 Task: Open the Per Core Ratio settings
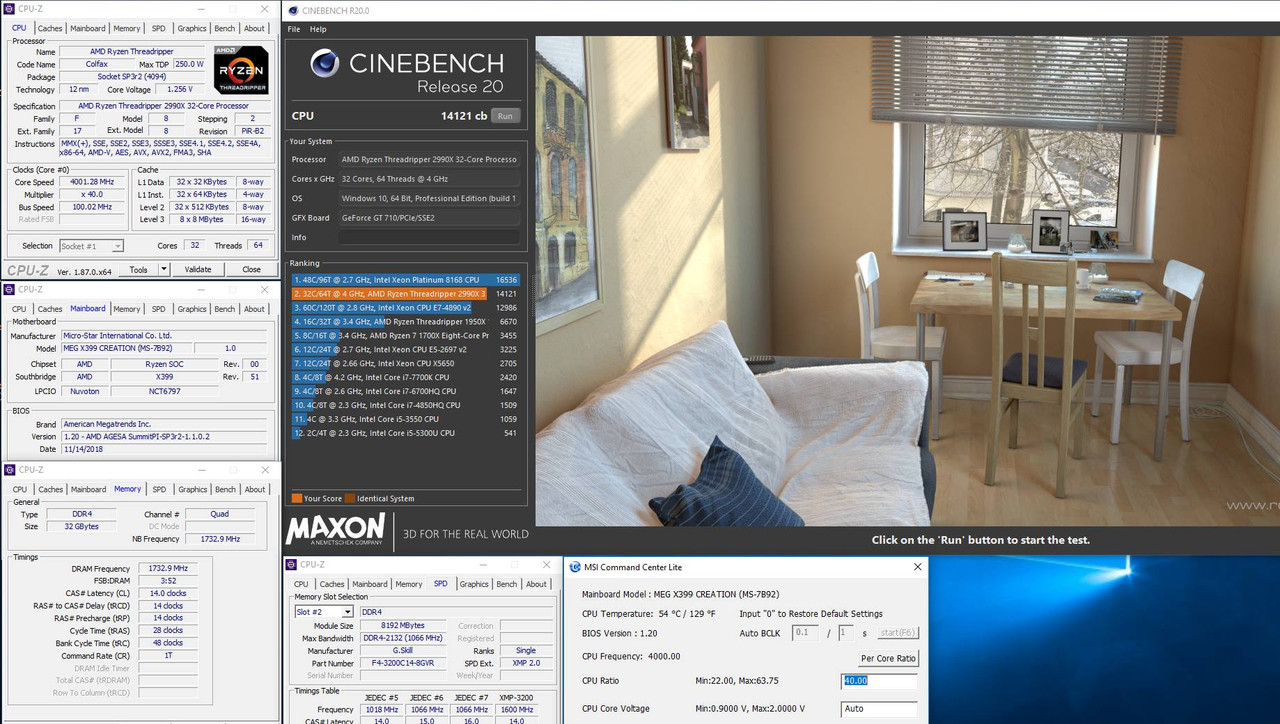pos(888,658)
